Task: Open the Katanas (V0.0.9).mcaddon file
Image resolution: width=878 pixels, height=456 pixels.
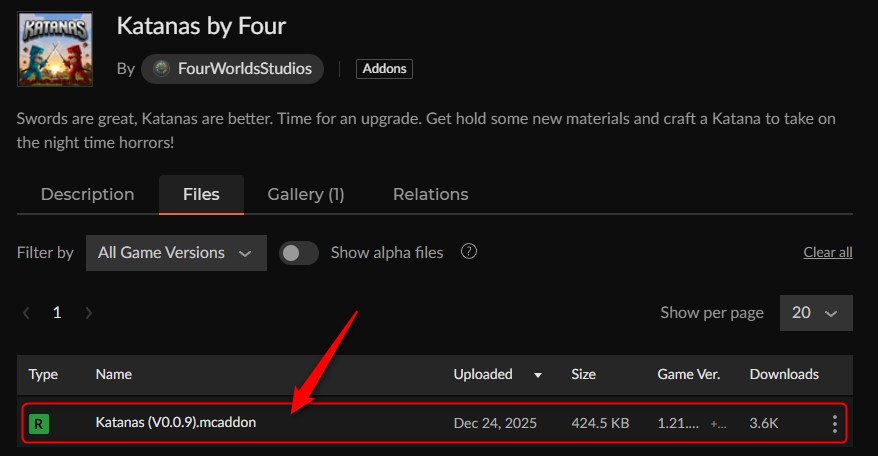Action: click(x=176, y=423)
